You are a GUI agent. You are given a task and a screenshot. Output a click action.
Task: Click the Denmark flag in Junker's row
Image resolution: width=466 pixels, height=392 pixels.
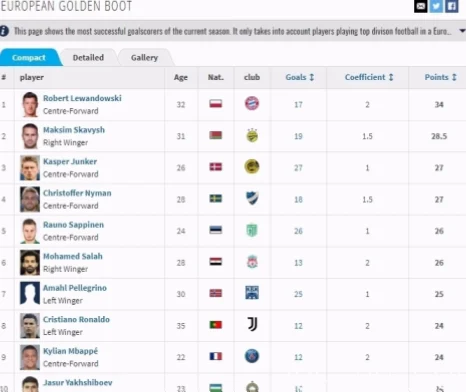[x=216, y=167]
